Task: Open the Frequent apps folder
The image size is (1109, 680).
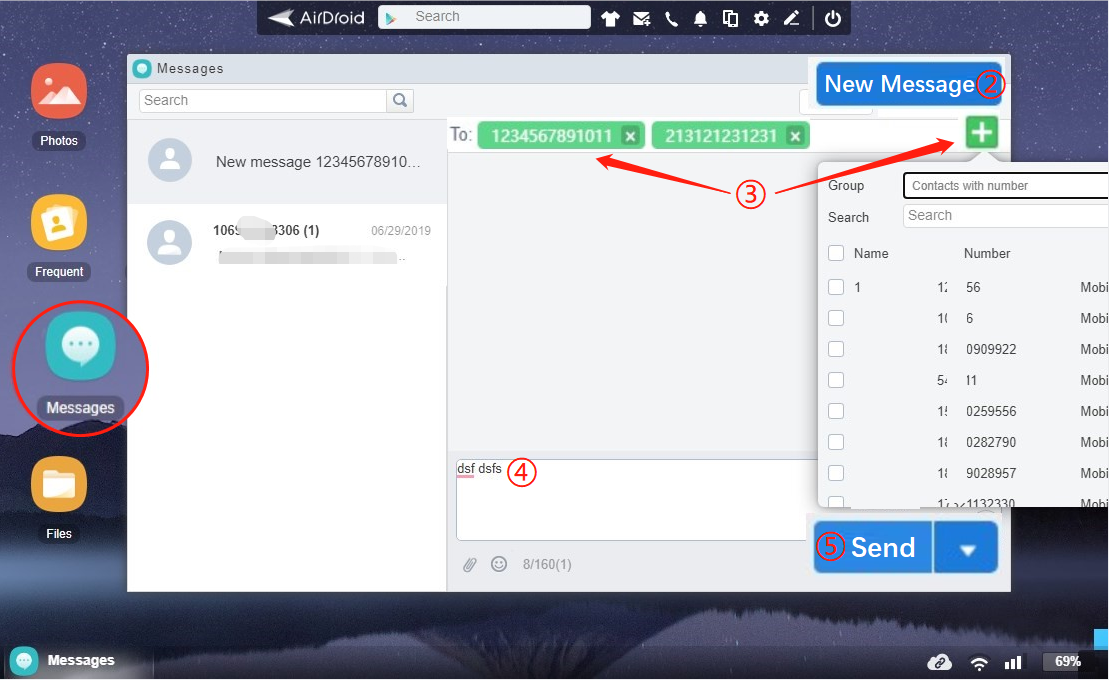Action: 58,222
